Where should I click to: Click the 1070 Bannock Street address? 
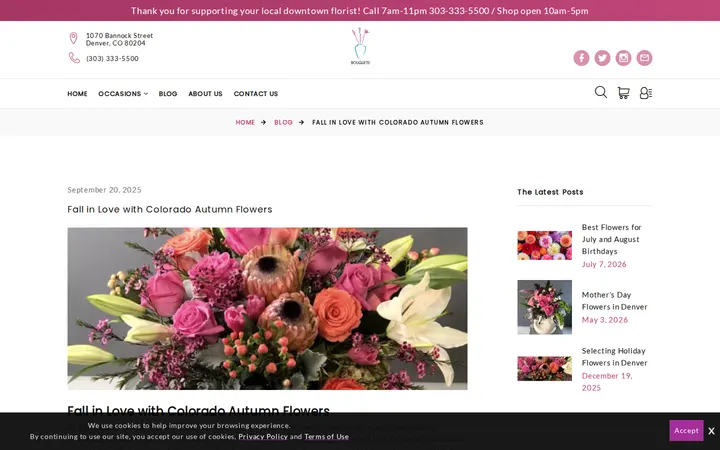point(119,39)
